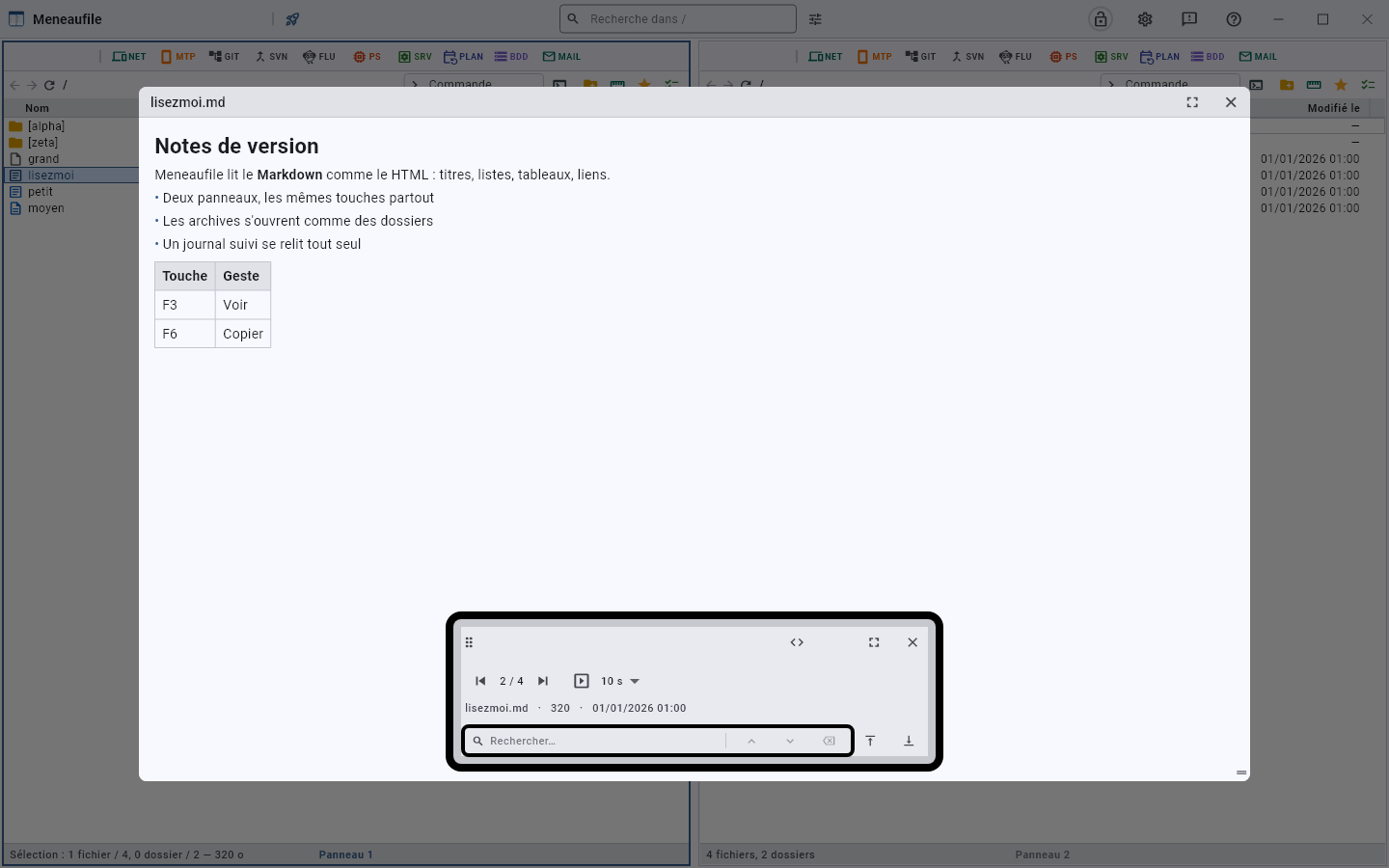The width and height of the screenshot is (1389, 868).
Task: Open help question mark icon
Action: (x=1234, y=19)
